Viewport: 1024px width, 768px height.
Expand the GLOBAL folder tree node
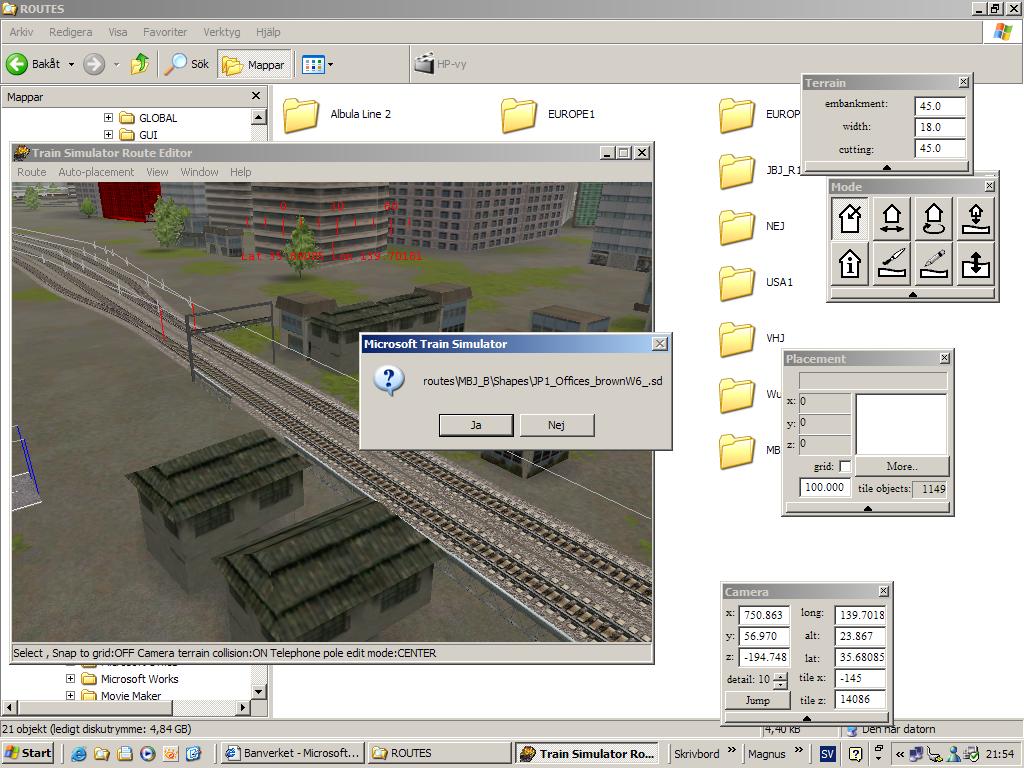[x=108, y=118]
